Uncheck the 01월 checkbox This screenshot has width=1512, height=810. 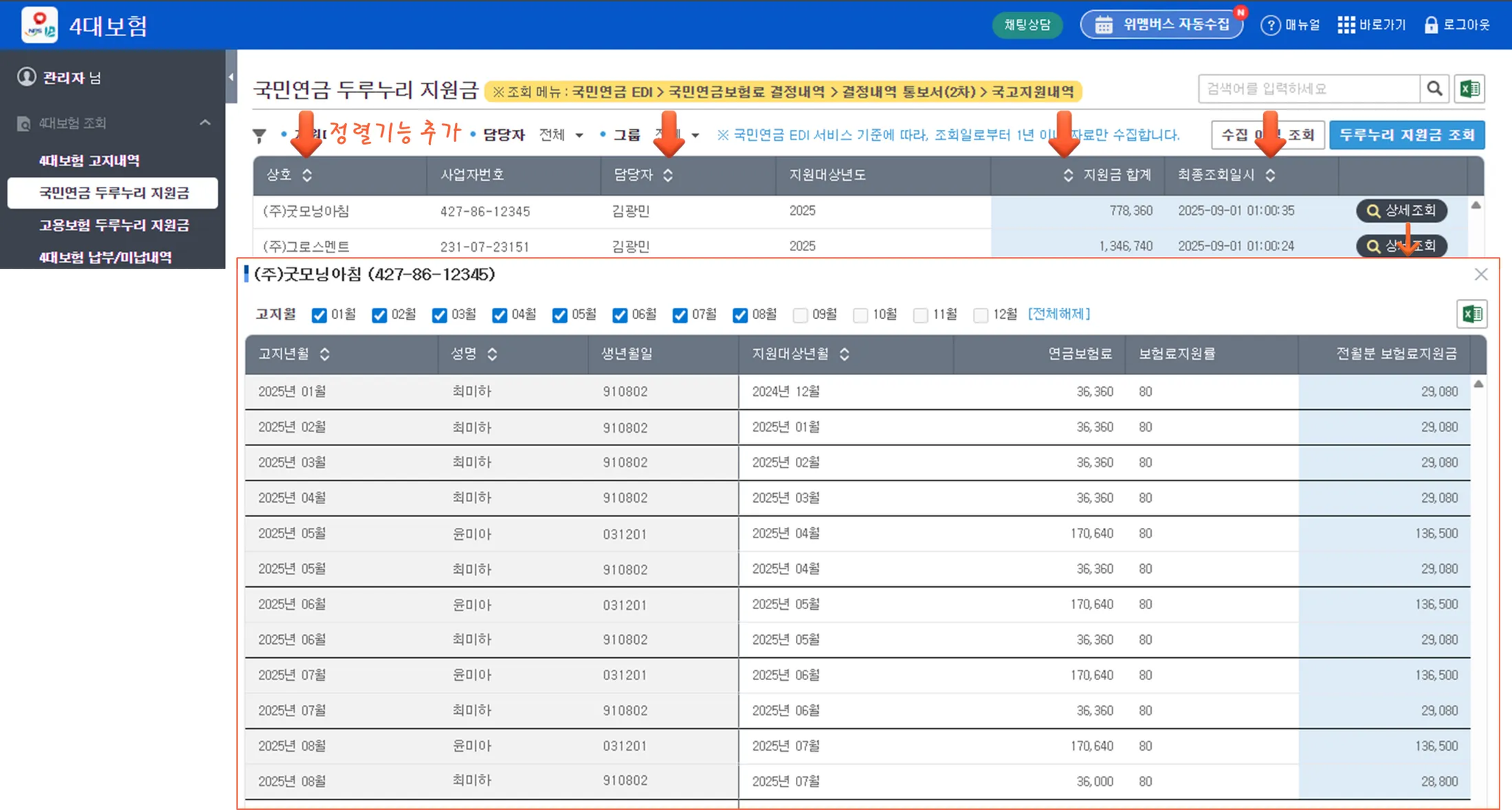319,315
